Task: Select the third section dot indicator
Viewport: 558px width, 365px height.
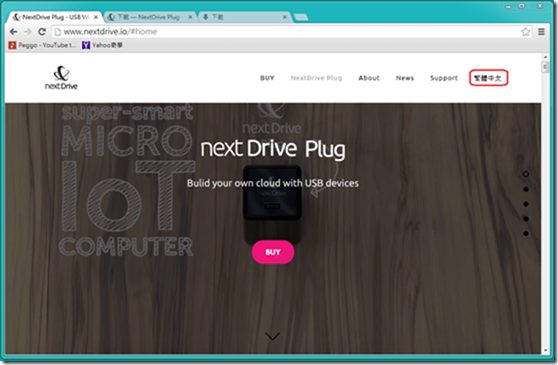Action: (x=526, y=204)
